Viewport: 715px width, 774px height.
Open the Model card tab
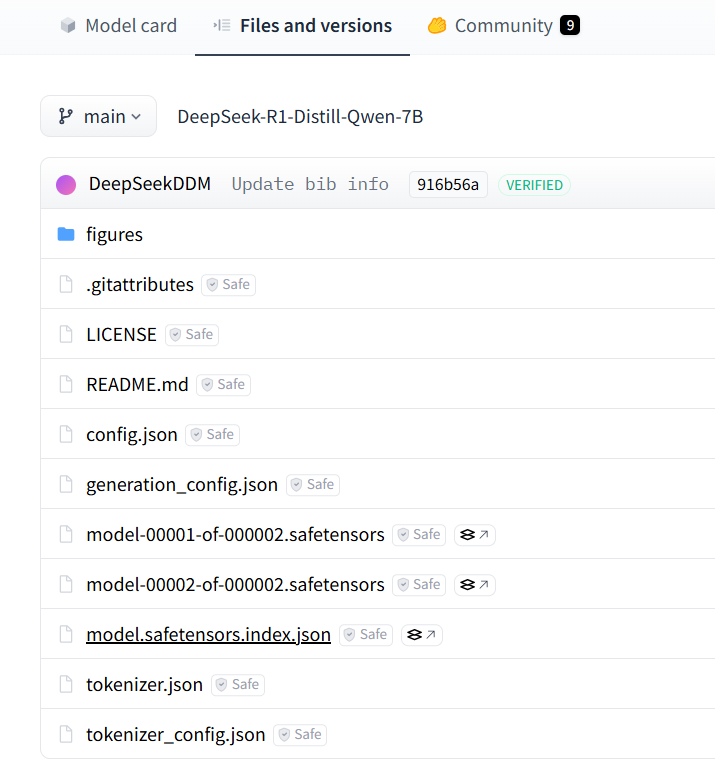click(x=119, y=26)
